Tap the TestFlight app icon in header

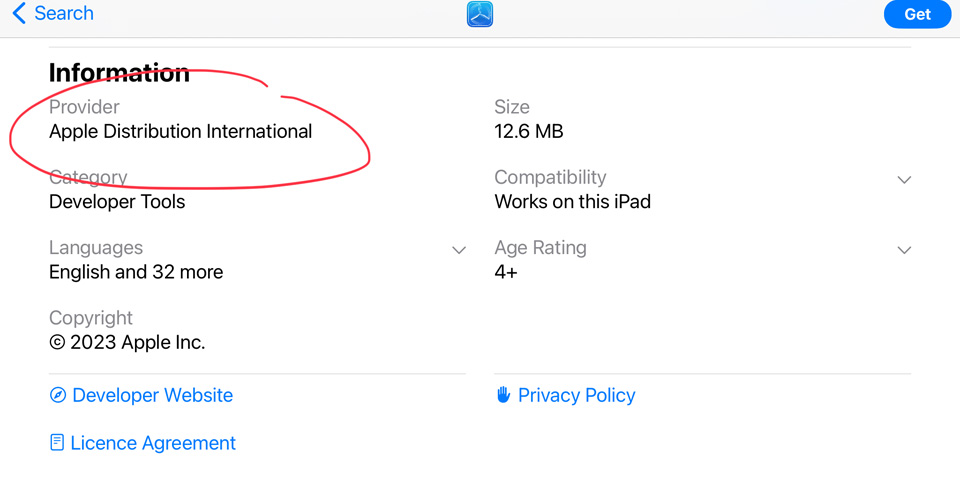[480, 14]
